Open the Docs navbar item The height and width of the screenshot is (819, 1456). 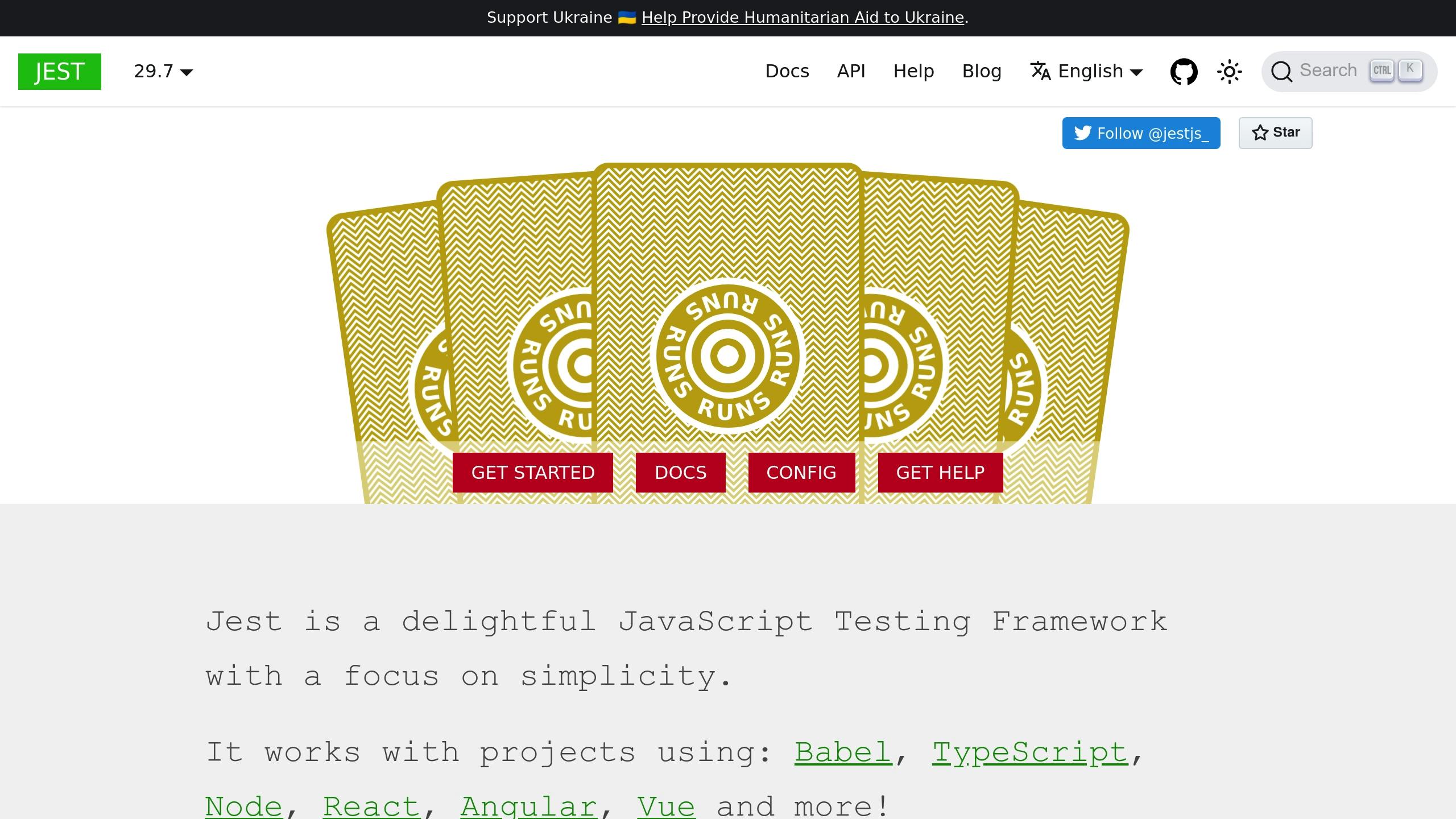coord(787,72)
